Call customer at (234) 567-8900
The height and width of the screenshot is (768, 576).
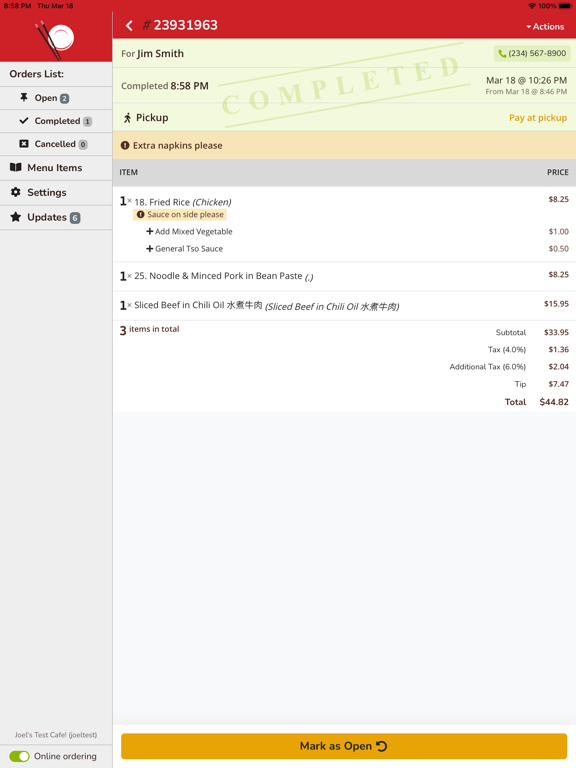point(532,53)
